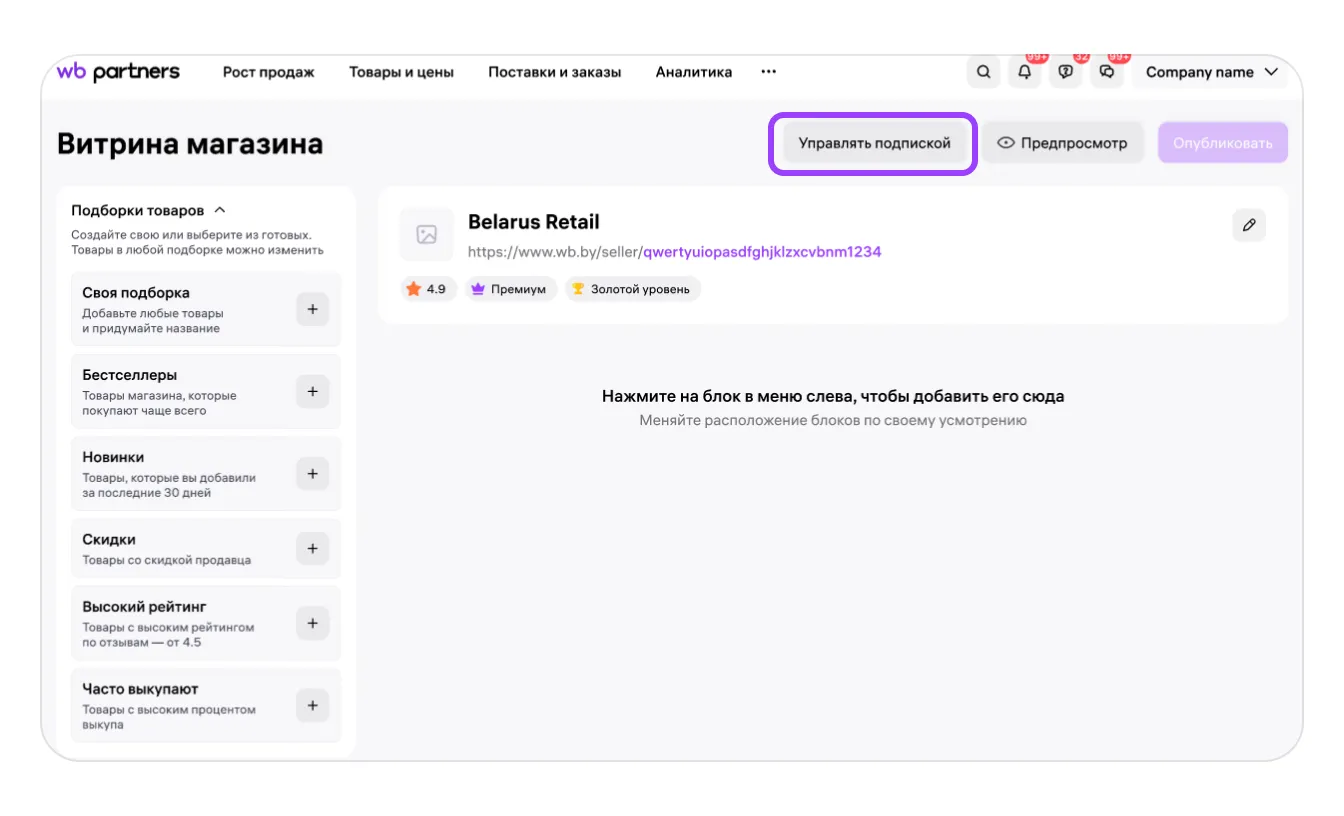Open the Рост продаж menu

(268, 72)
